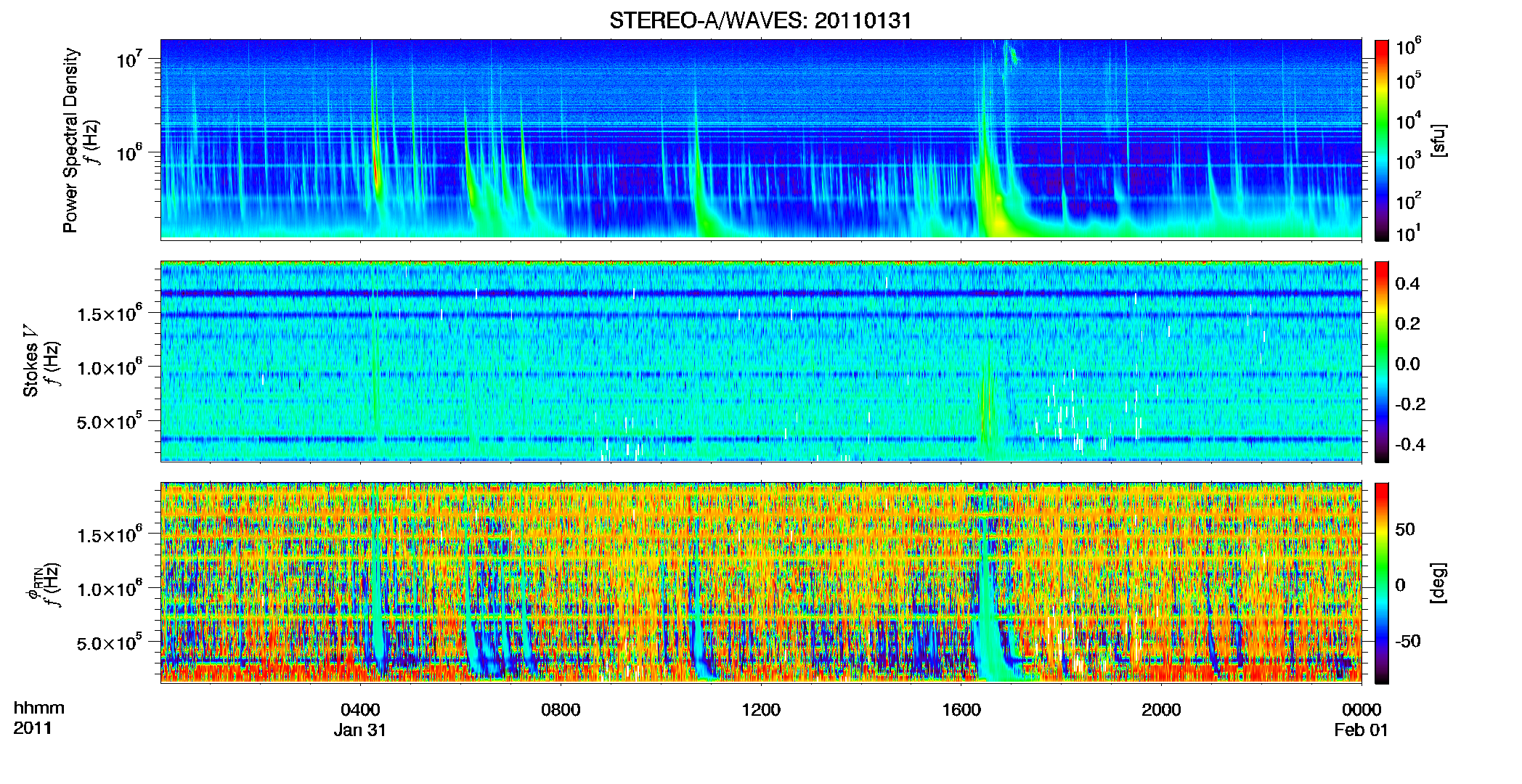
Task: Click the 1.5×10^6 tick on Stokes V panel
Action: [x=110, y=313]
